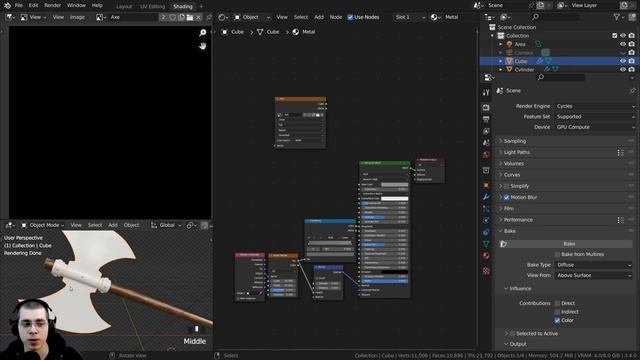Enable the Indirect contribution checkbox
This screenshot has width=640, height=360.
coord(557,312)
